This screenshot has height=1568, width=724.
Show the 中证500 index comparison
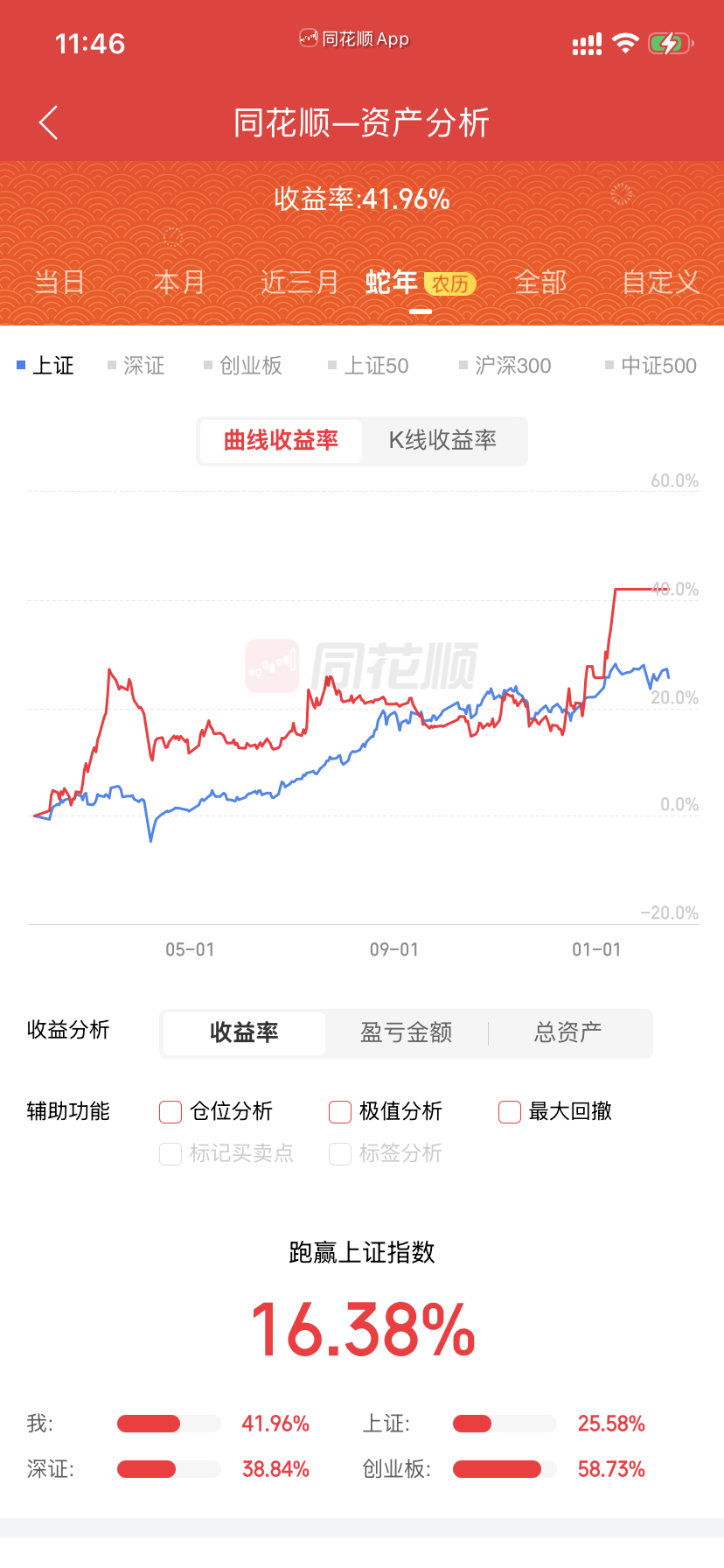(x=651, y=366)
